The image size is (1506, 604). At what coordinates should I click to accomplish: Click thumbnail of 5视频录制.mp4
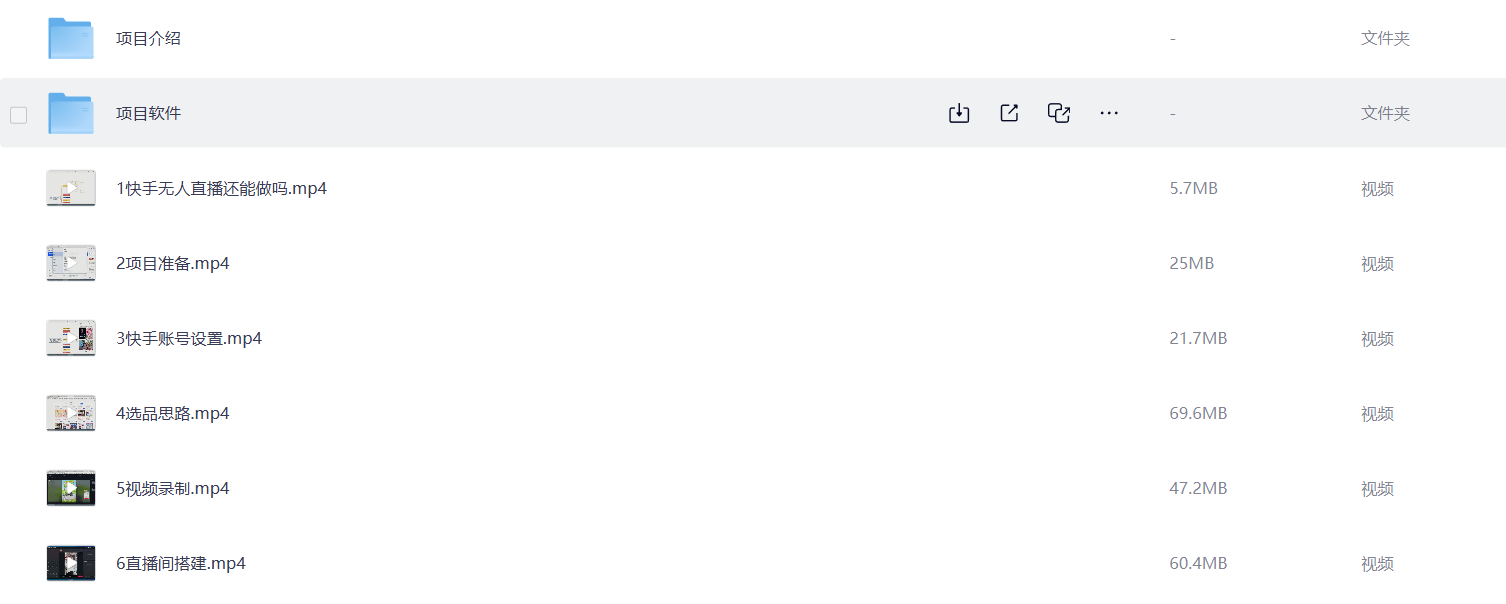point(71,488)
